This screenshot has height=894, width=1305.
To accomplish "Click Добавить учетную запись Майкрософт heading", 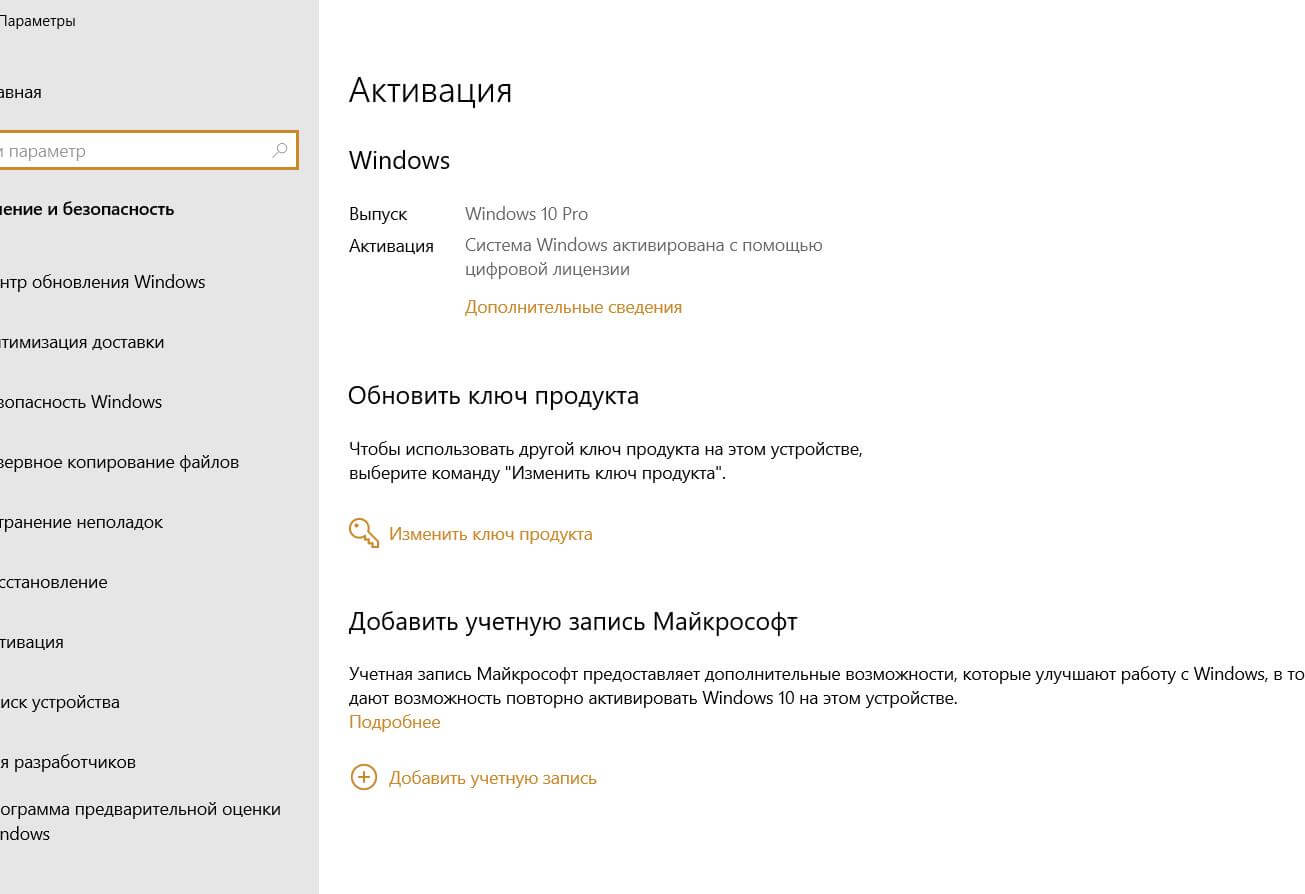I will (572, 622).
